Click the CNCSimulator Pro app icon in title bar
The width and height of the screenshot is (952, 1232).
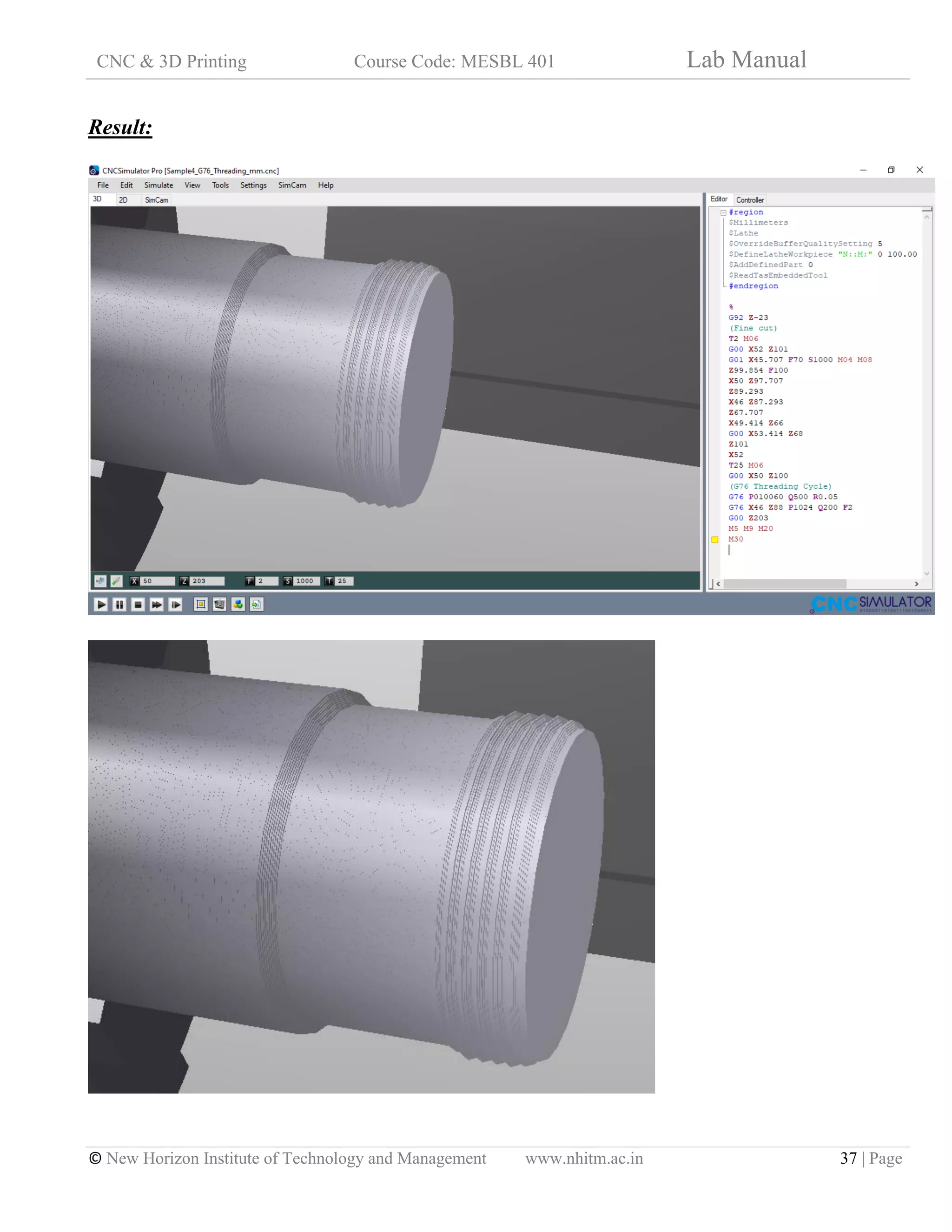pyautogui.click(x=94, y=170)
